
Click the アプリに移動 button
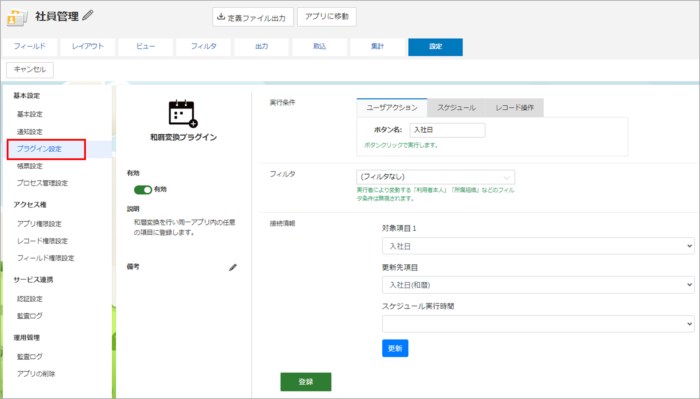[x=327, y=17]
